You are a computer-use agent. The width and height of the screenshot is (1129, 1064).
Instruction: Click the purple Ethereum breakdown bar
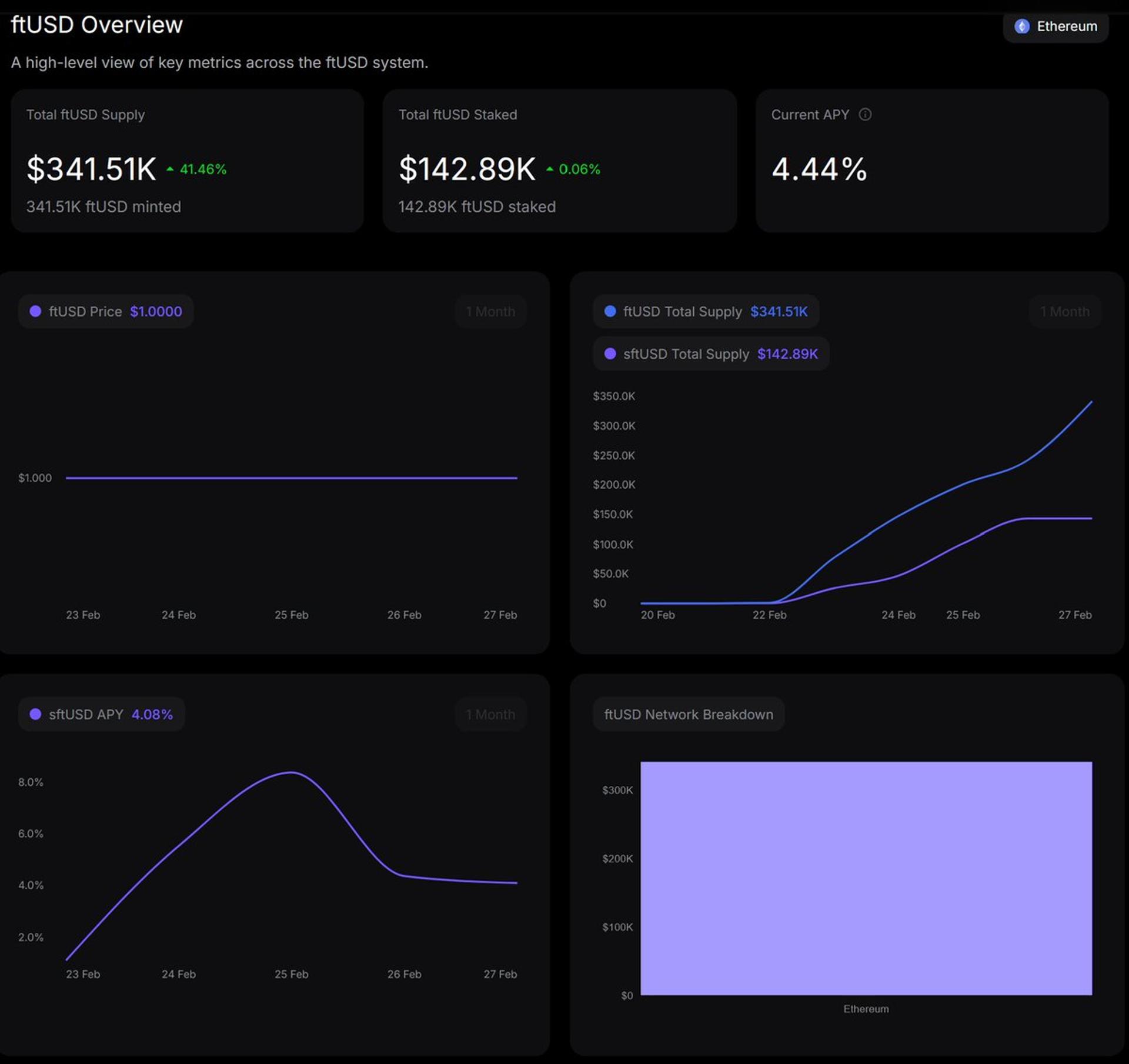click(x=866, y=878)
